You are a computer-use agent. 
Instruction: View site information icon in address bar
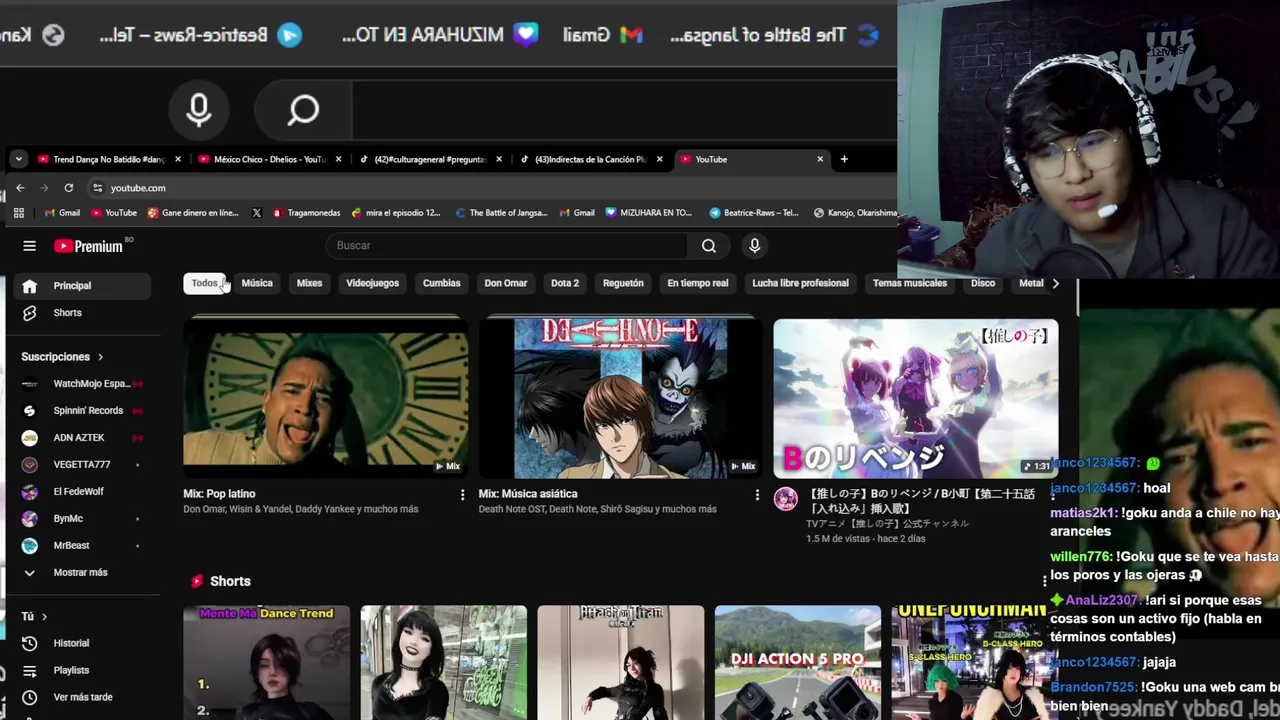97,188
